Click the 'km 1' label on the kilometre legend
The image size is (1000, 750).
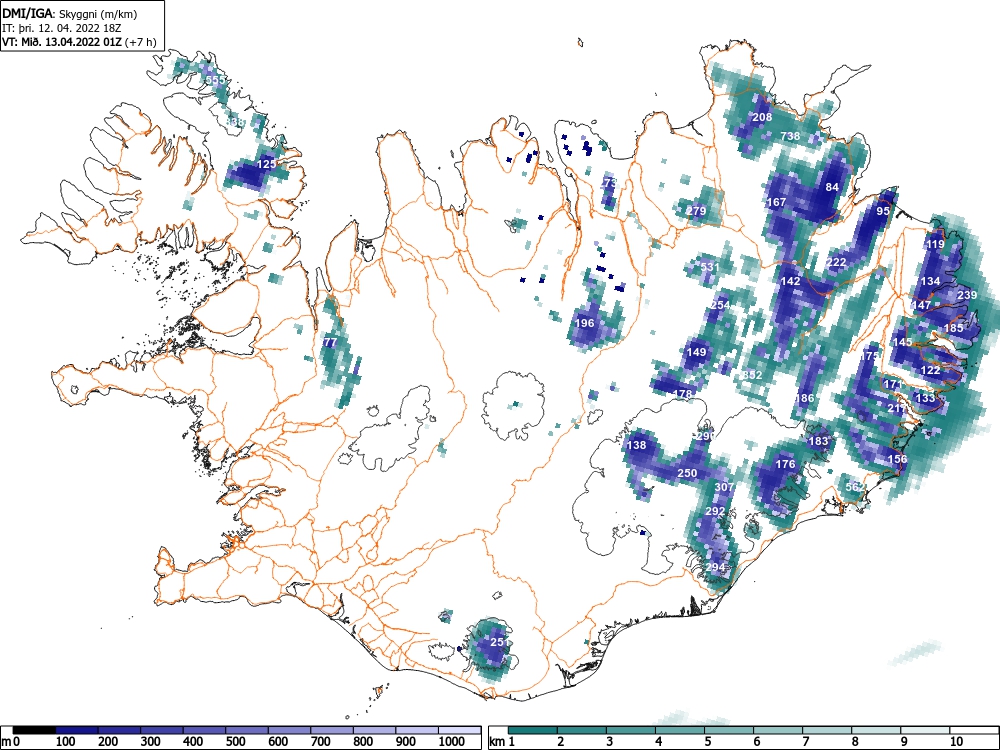[502, 742]
